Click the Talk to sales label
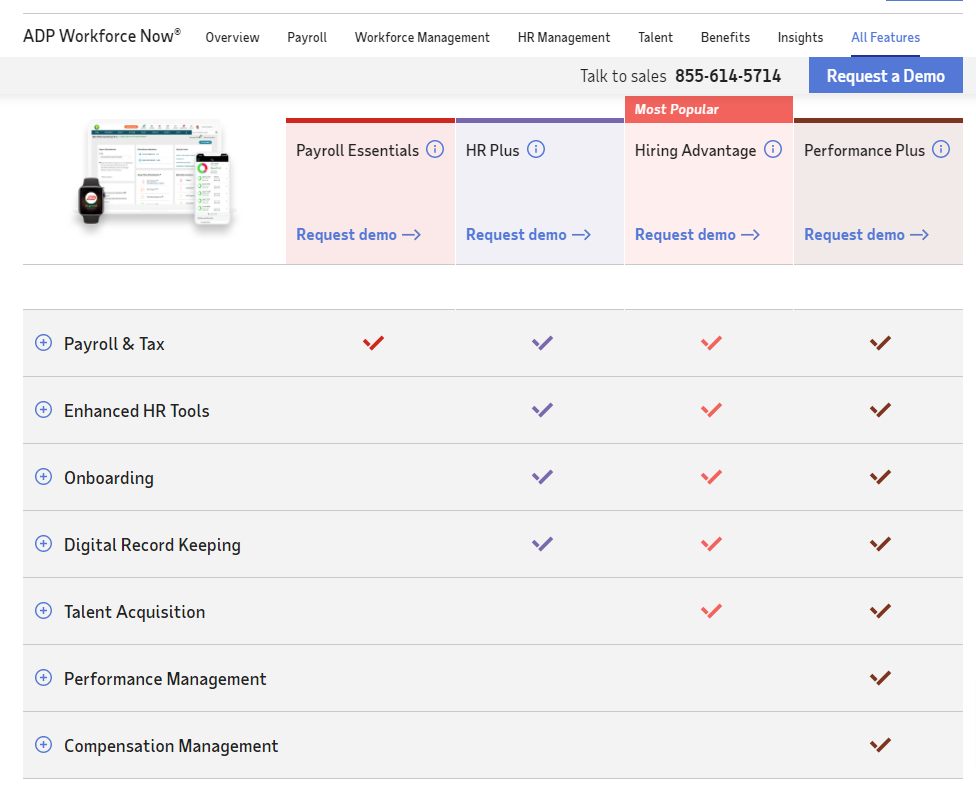 click(x=623, y=76)
